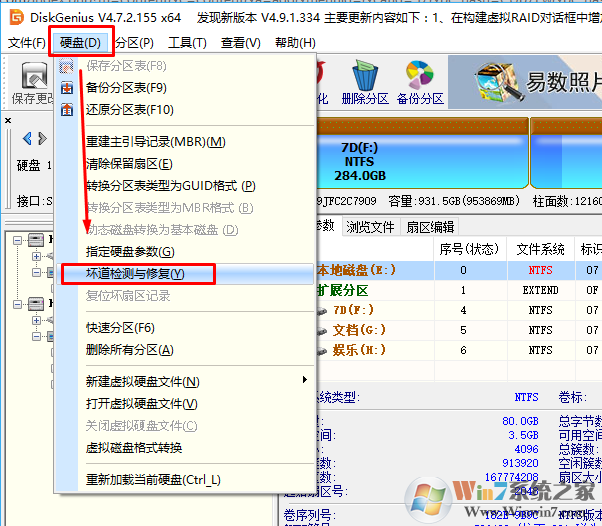Viewport: 602px width, 526px height.
Task: Click the drive icon beside 7D(F:) row
Action: click(x=322, y=311)
